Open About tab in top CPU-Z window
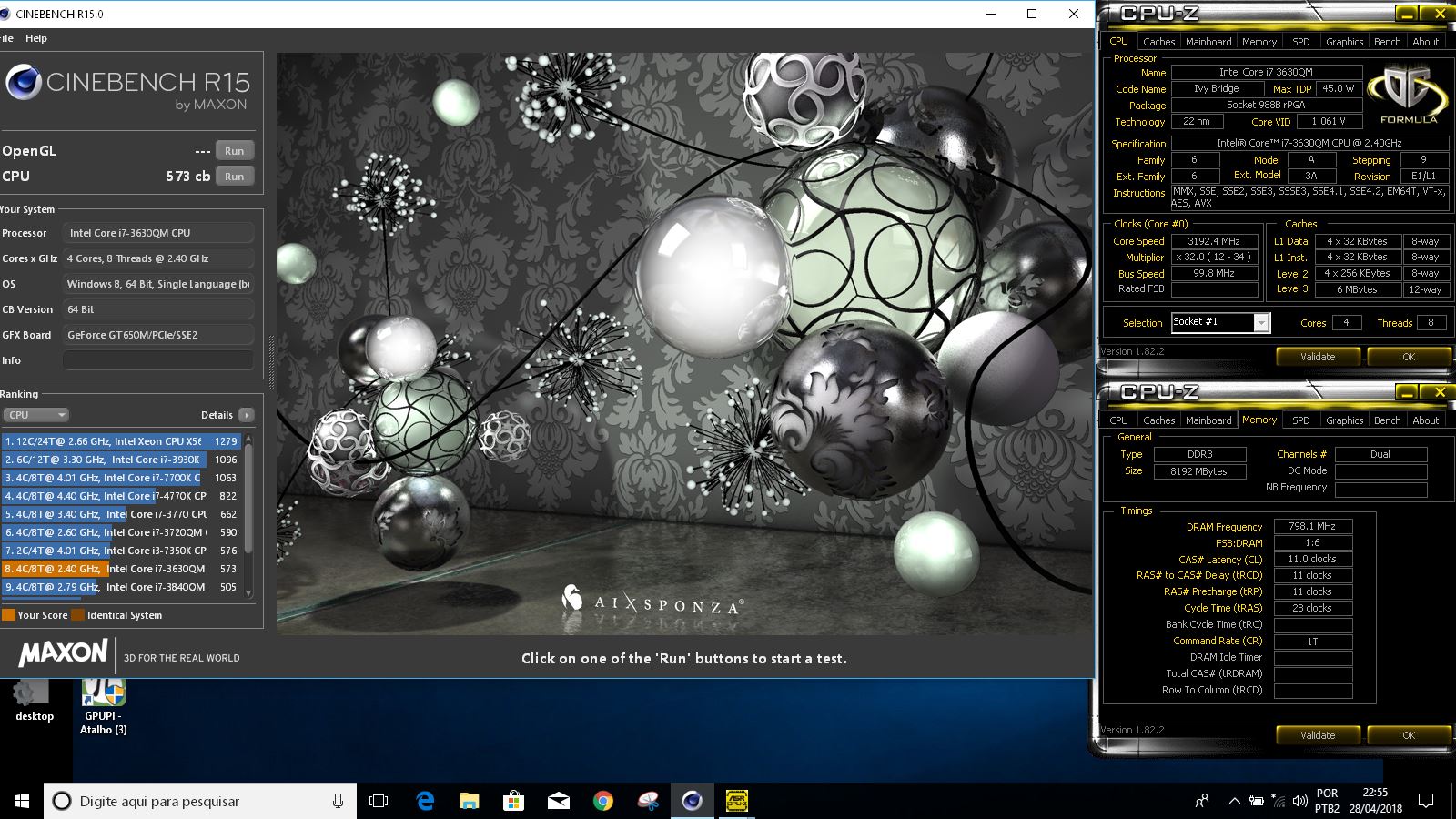 [x=1426, y=42]
